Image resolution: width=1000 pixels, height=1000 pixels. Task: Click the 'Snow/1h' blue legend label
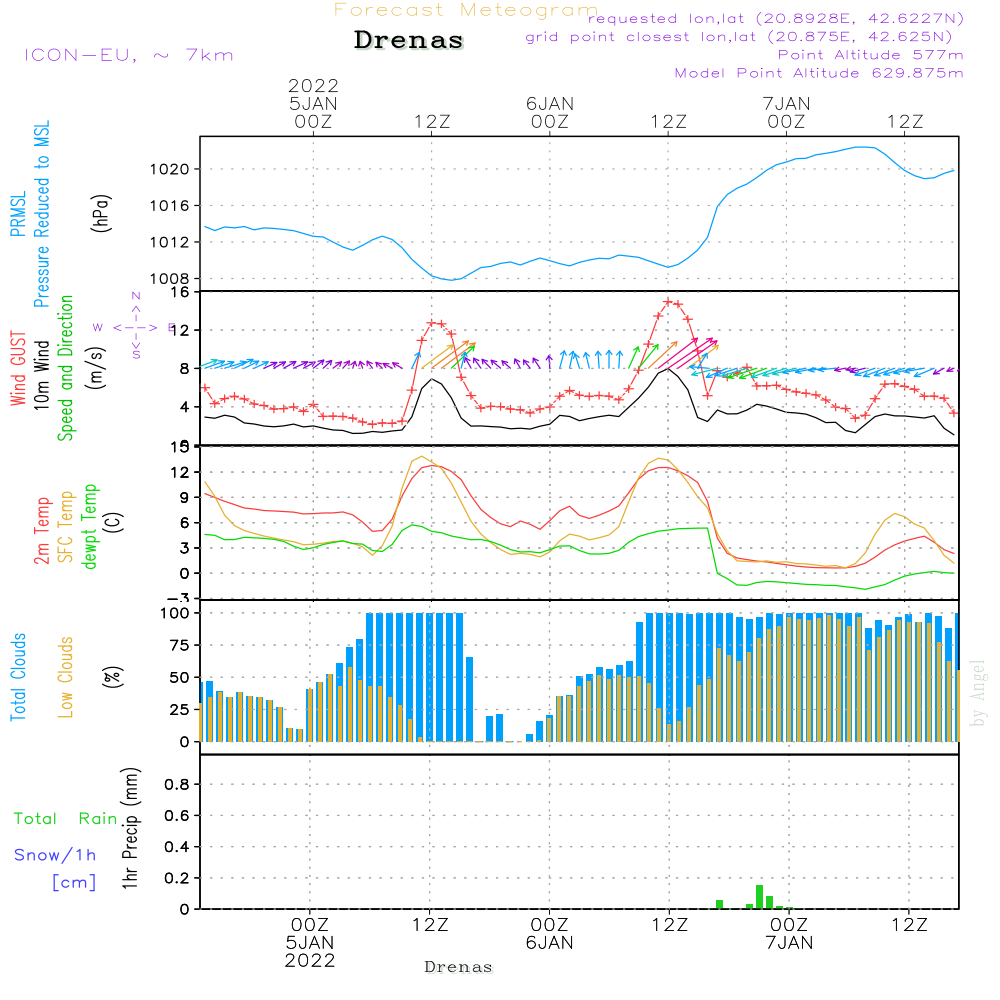[55, 855]
